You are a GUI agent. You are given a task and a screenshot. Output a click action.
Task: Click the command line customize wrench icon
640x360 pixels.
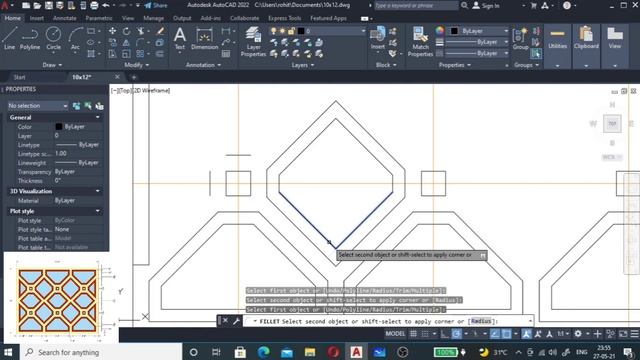236,321
